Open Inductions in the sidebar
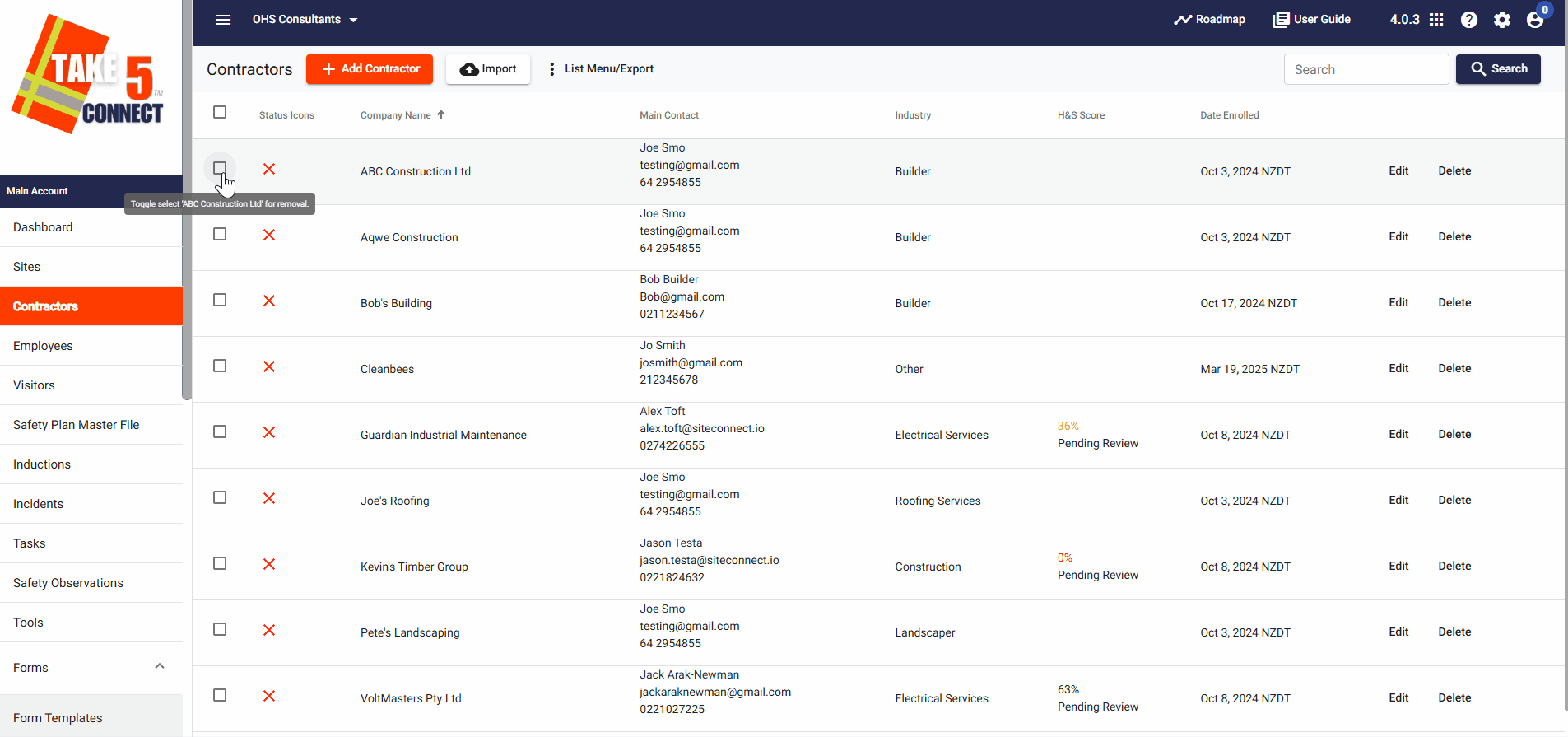 [91, 464]
